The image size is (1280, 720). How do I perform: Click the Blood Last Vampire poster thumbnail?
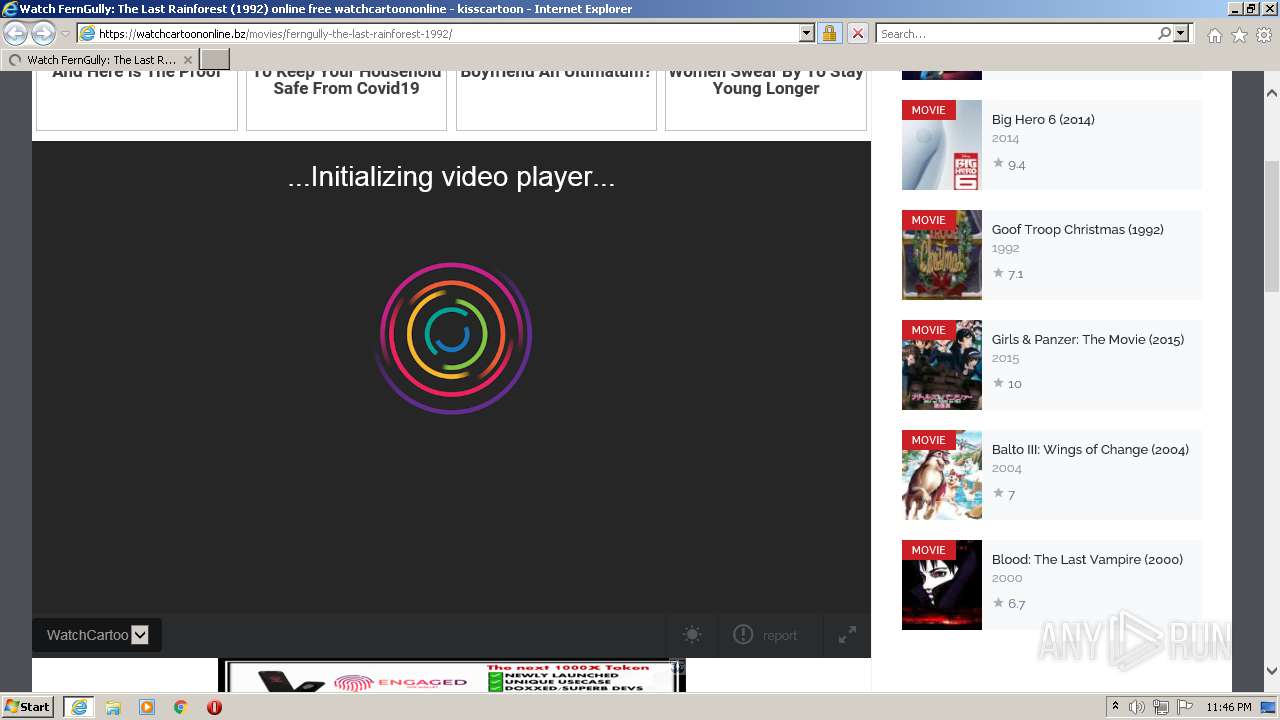click(x=942, y=585)
